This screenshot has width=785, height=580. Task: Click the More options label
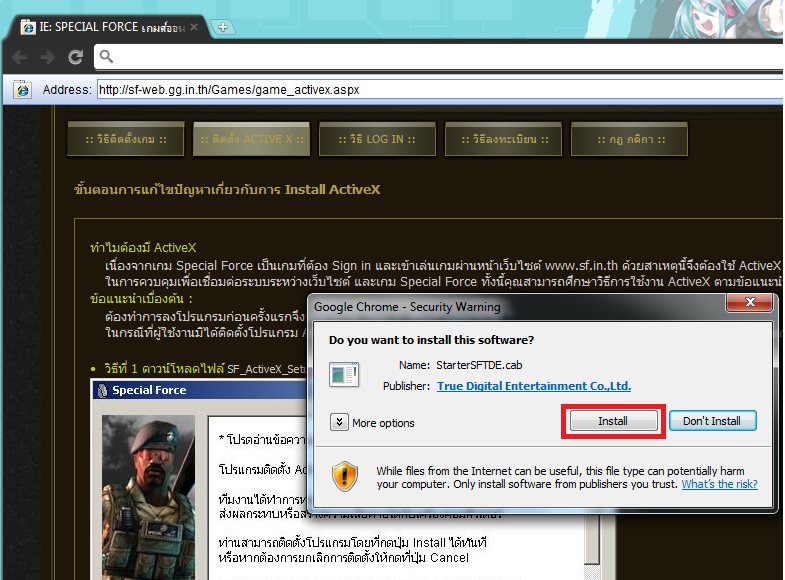coord(383,423)
